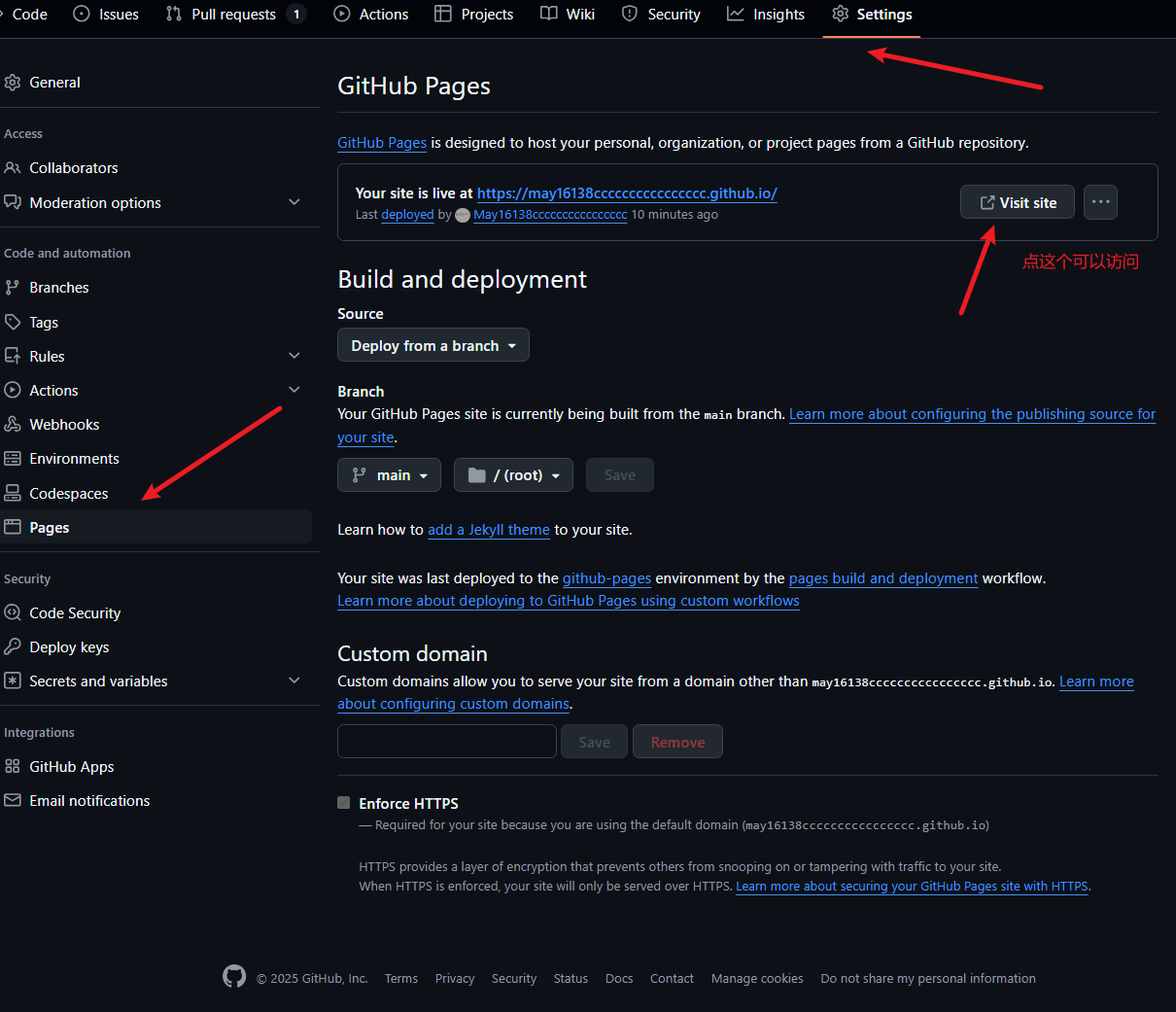Click 'Learn more about deploying to GitHub Pages' link
Screen dimensions: 1176x1012
(569, 601)
